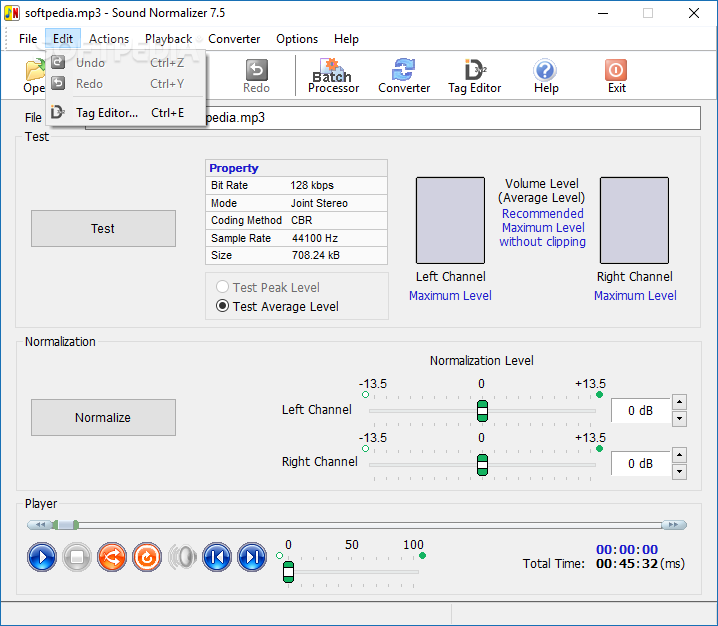Image resolution: width=718 pixels, height=626 pixels.
Task: Minimize the Sound Normalizer window
Action: 603,13
